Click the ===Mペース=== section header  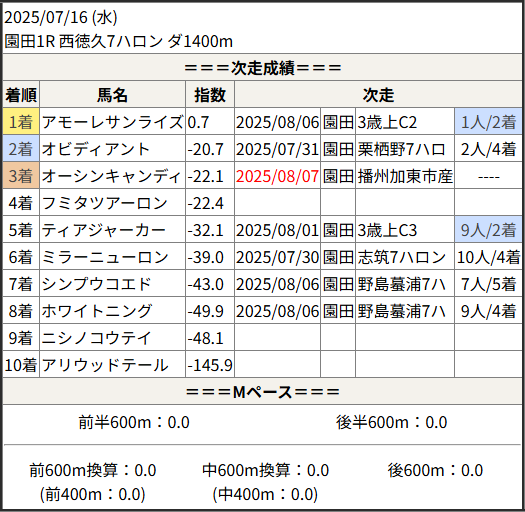(x=262, y=391)
